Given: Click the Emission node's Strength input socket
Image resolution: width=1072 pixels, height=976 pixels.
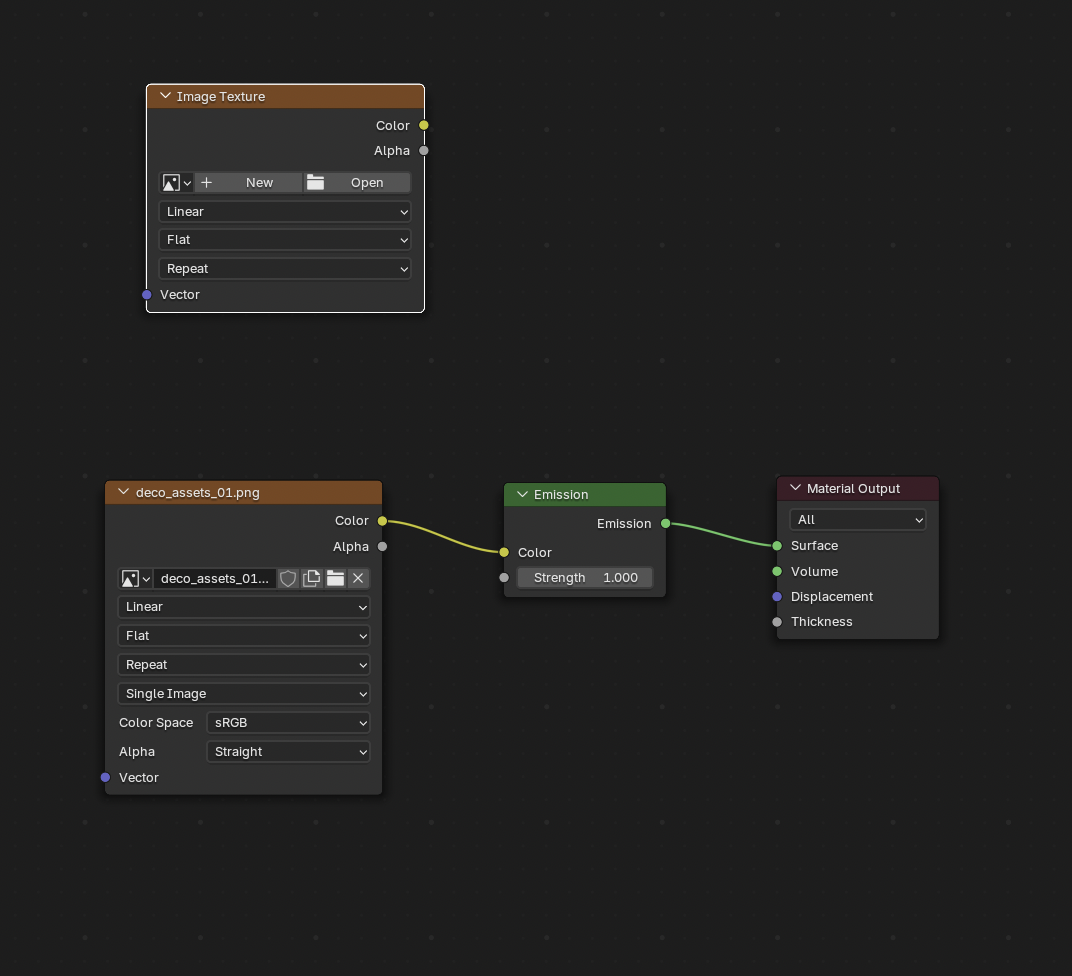Looking at the screenshot, I should coord(504,577).
